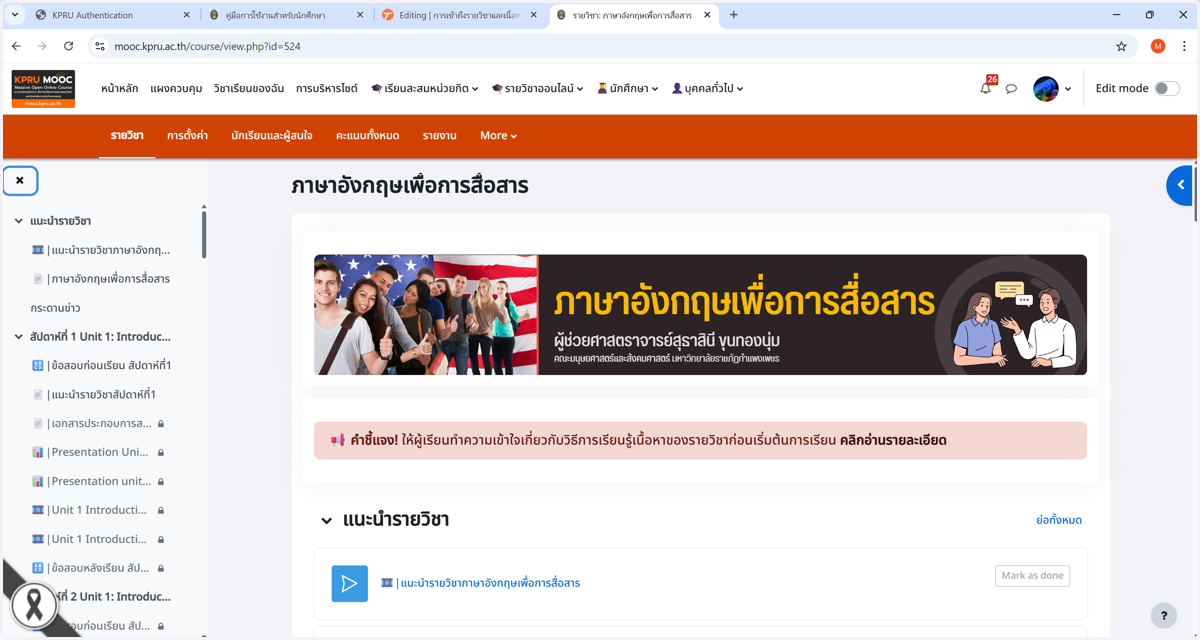Click browser forward arrow

[42, 46]
